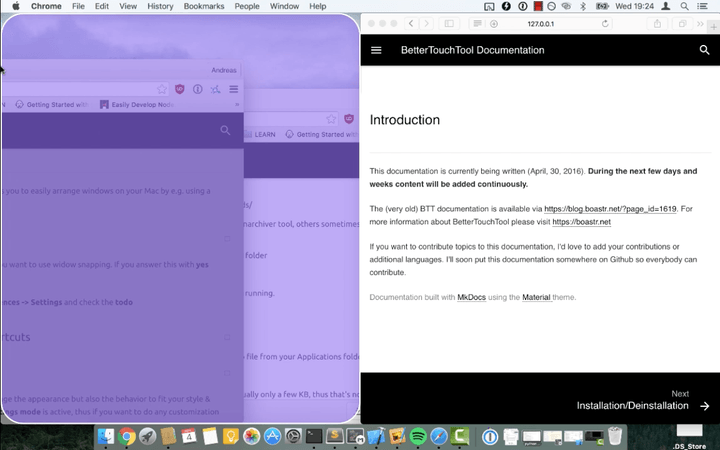
Task: Click uBlock shield in back Chrome window
Action: pos(349,119)
